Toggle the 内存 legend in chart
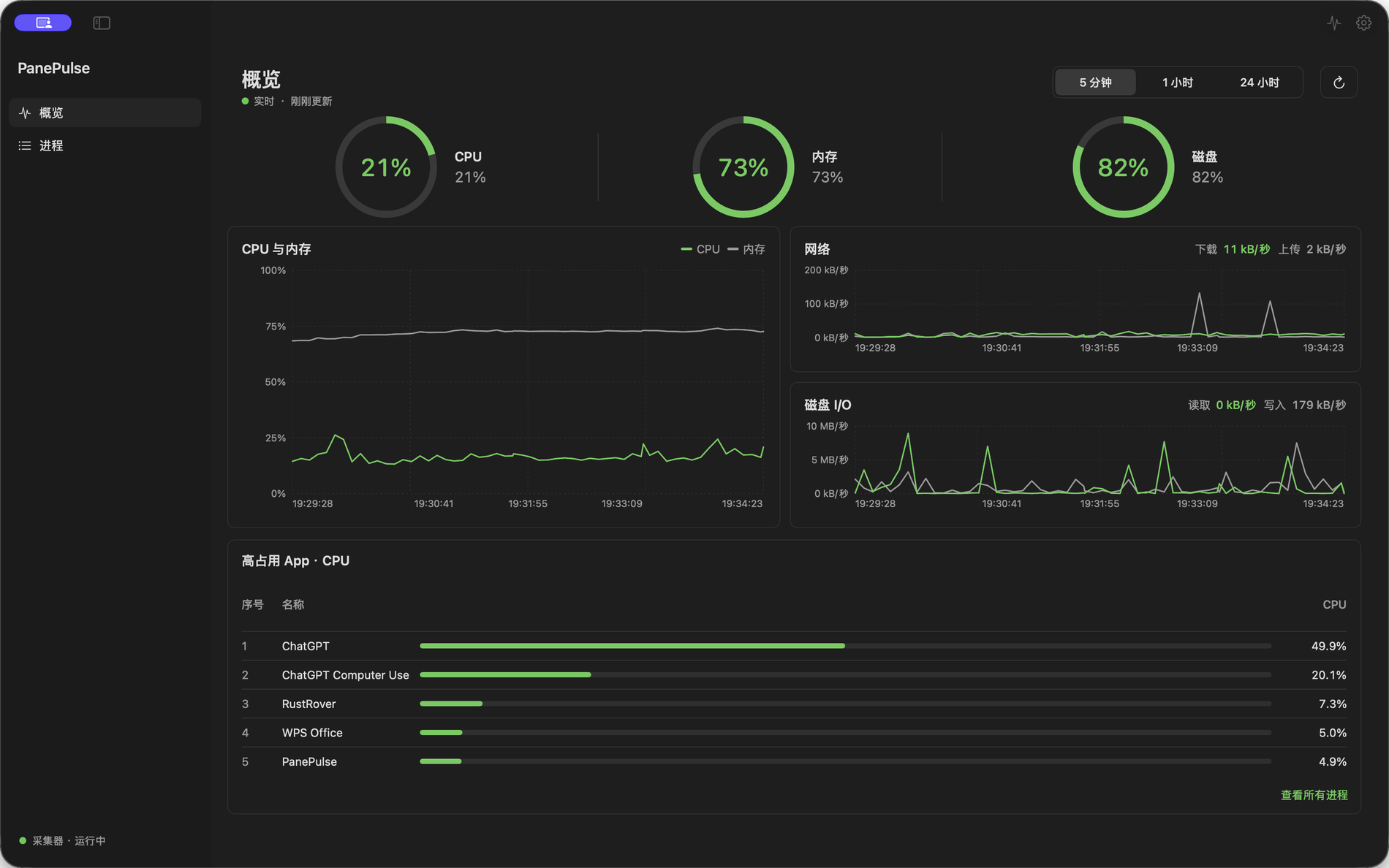 pyautogui.click(x=746, y=249)
